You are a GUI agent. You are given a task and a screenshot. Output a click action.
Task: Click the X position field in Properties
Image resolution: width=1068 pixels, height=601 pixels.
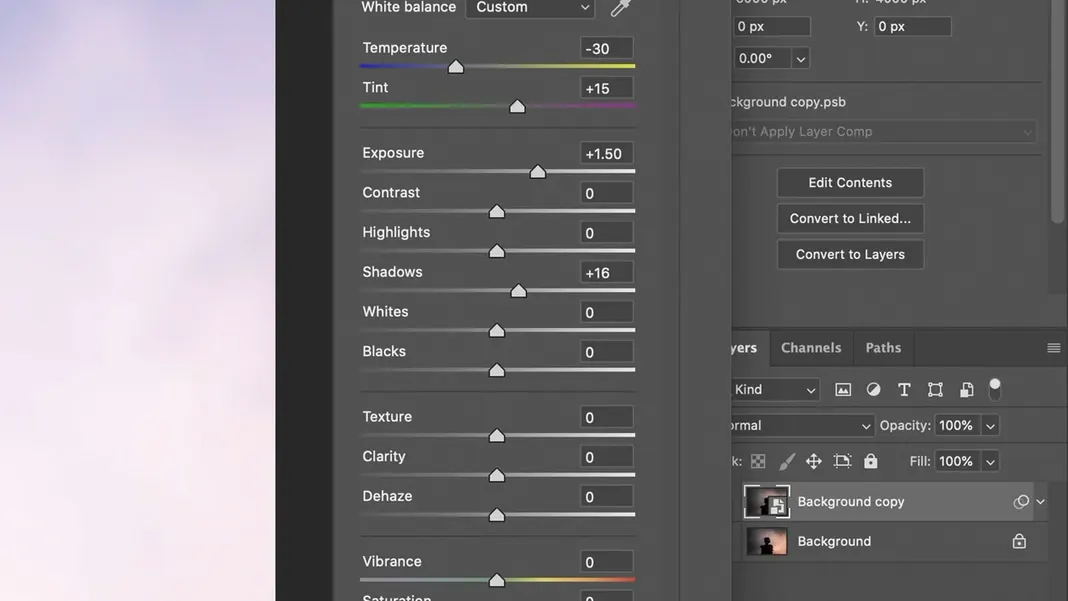pyautogui.click(x=772, y=27)
